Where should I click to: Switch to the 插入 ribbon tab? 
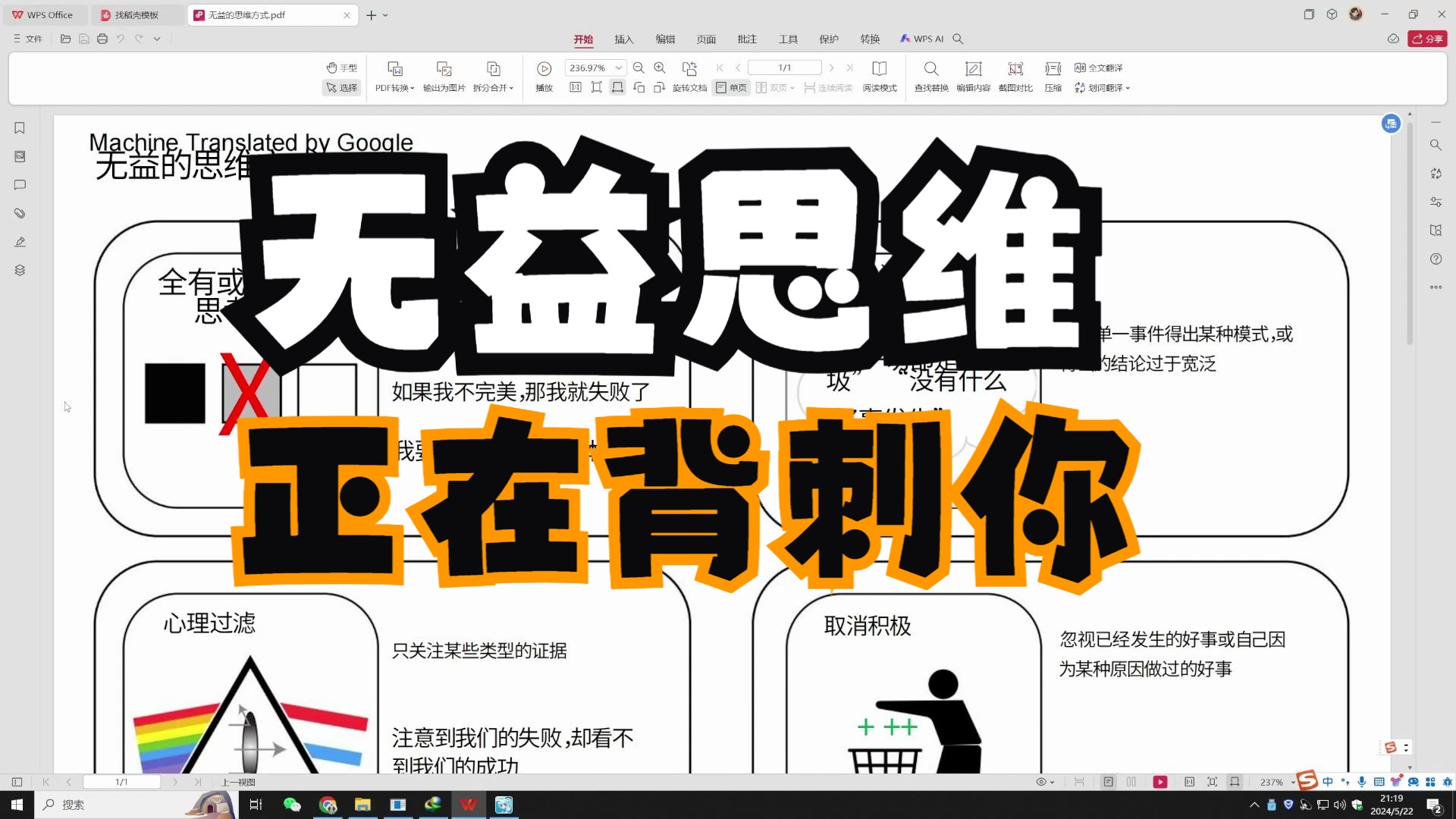pos(624,39)
